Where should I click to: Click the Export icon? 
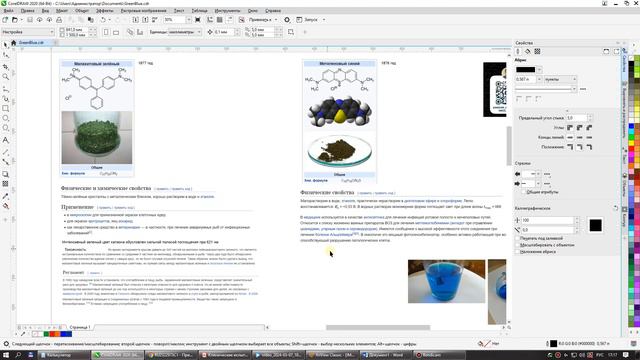145,20
